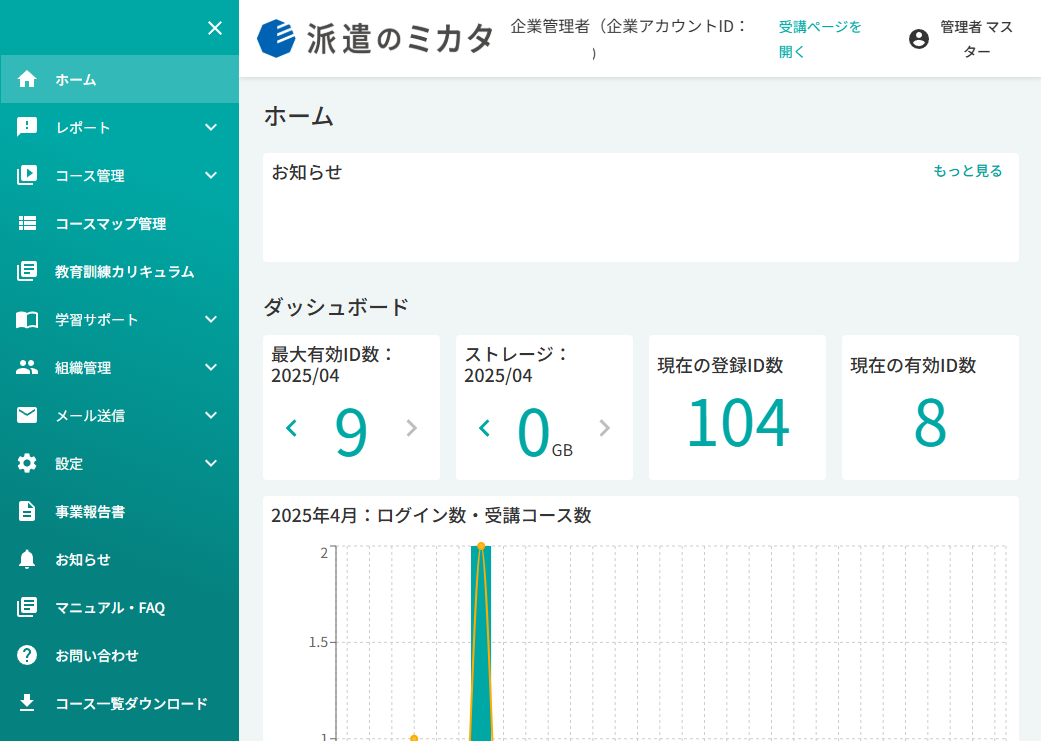Click the user account avatar icon
Screen dimensions: 1041x741
(x=919, y=39)
